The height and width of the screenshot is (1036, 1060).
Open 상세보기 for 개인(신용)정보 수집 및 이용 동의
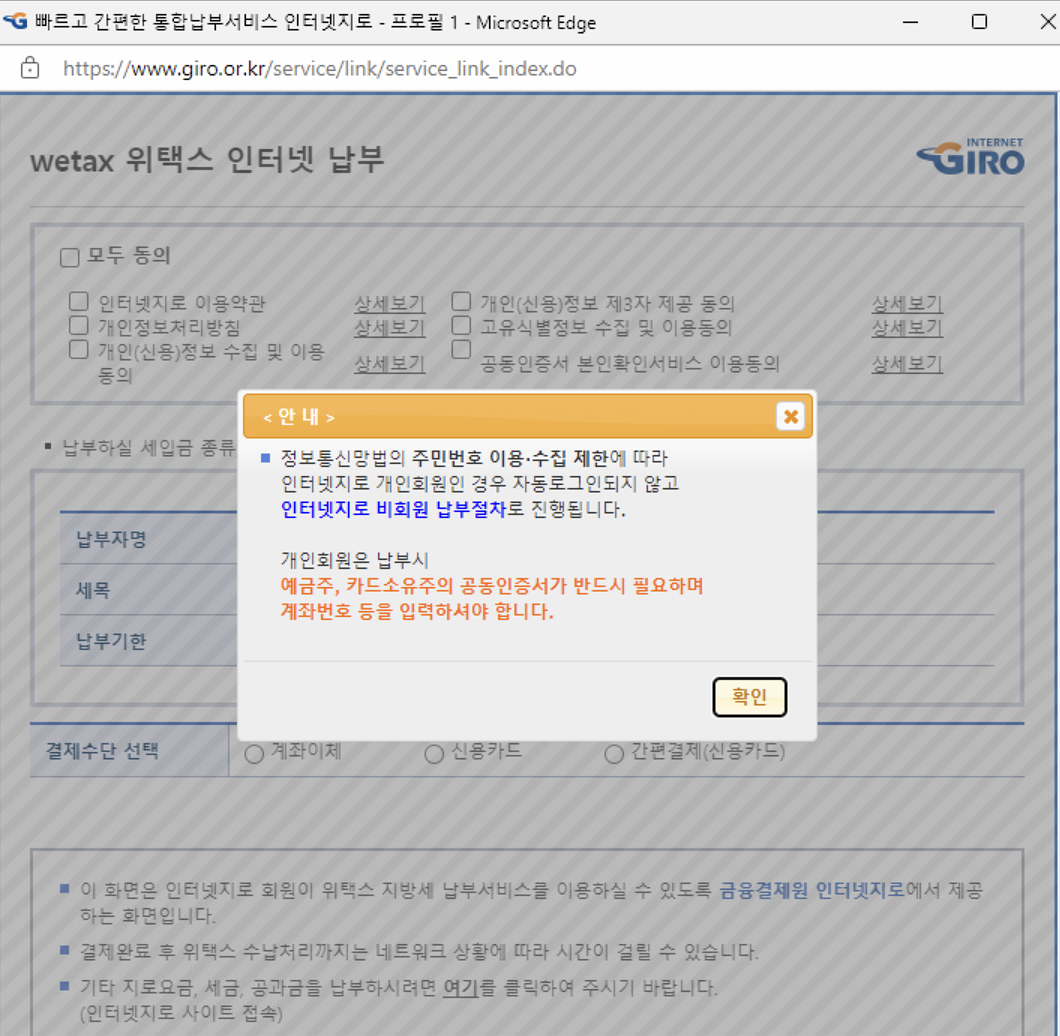390,364
